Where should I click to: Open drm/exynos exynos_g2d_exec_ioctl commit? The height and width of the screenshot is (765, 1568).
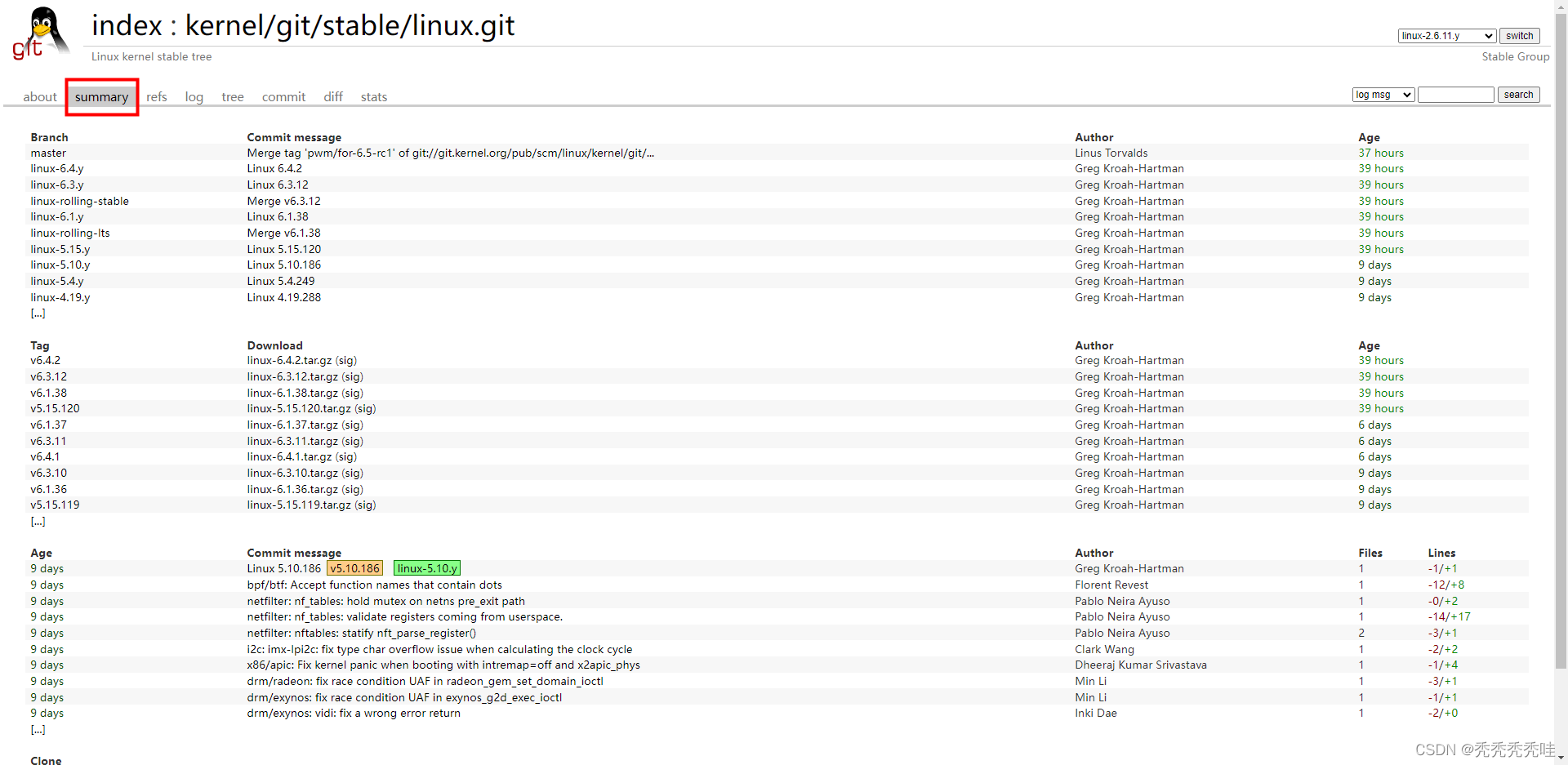point(404,698)
